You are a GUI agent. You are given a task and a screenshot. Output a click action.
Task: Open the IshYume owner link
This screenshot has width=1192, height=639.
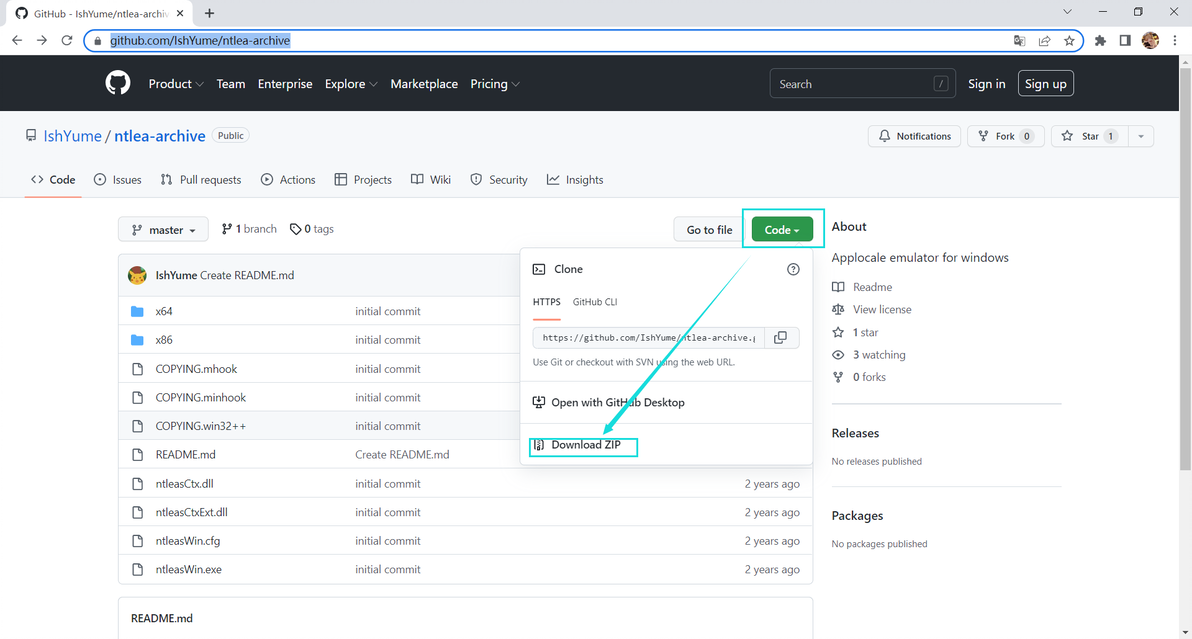72,136
